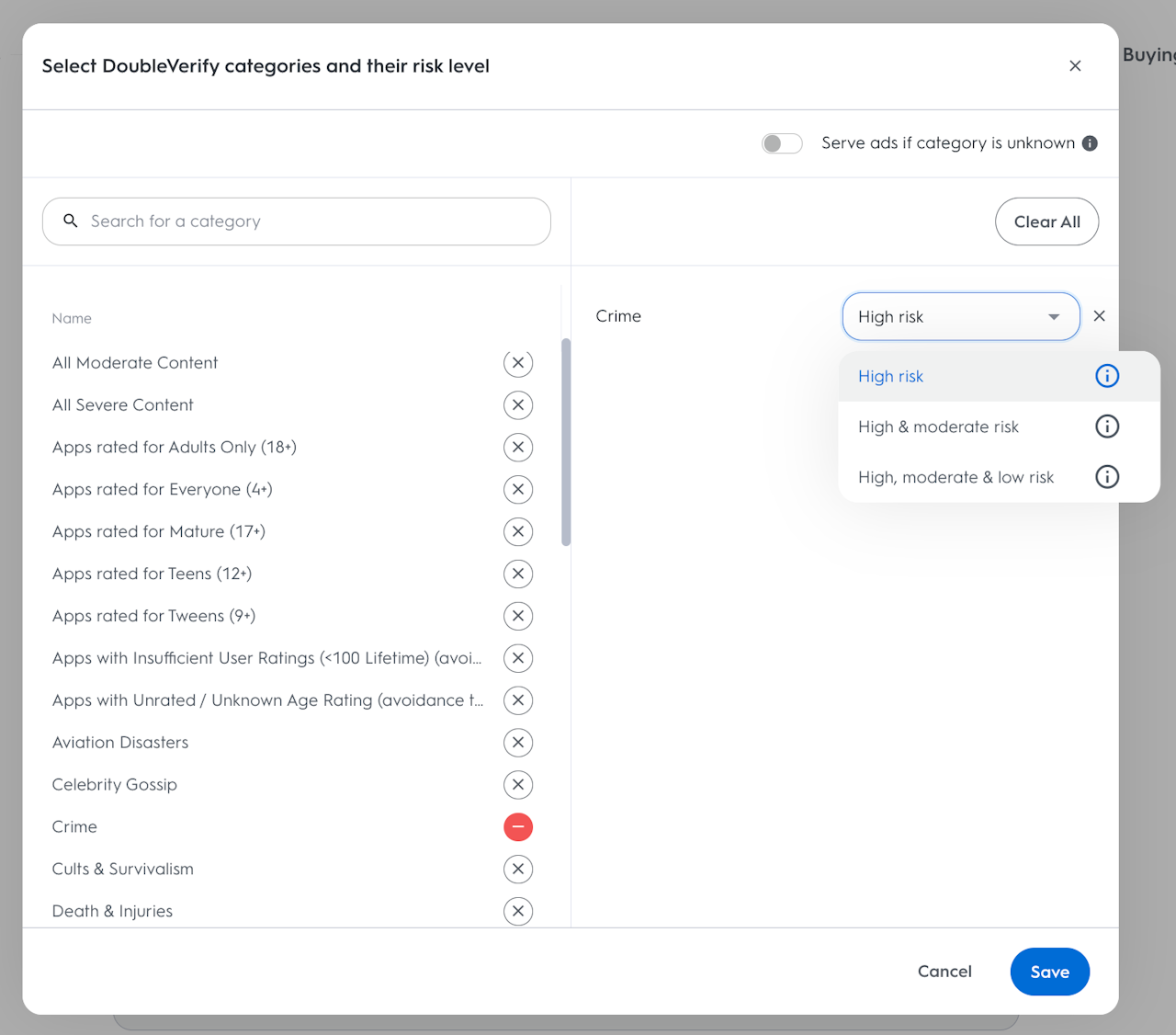Click the red minus icon beside Crime
This screenshot has width=1176, height=1035.
tap(518, 827)
